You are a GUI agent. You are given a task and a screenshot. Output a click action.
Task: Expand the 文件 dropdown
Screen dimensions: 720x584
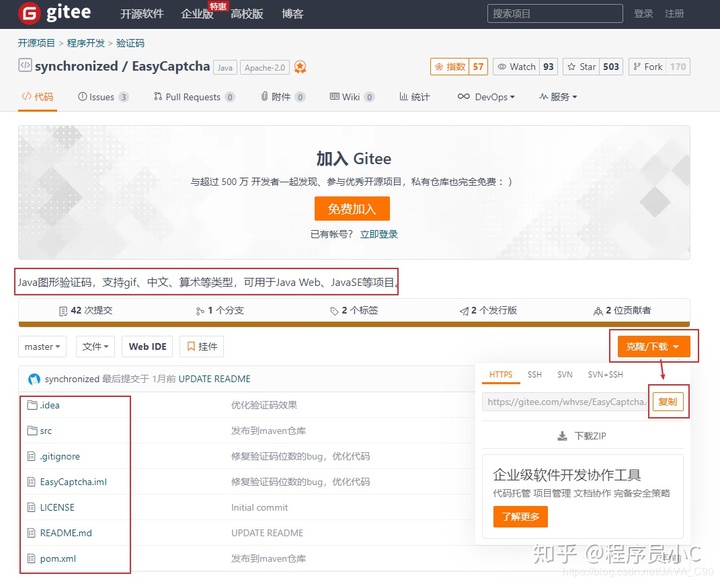coord(96,347)
